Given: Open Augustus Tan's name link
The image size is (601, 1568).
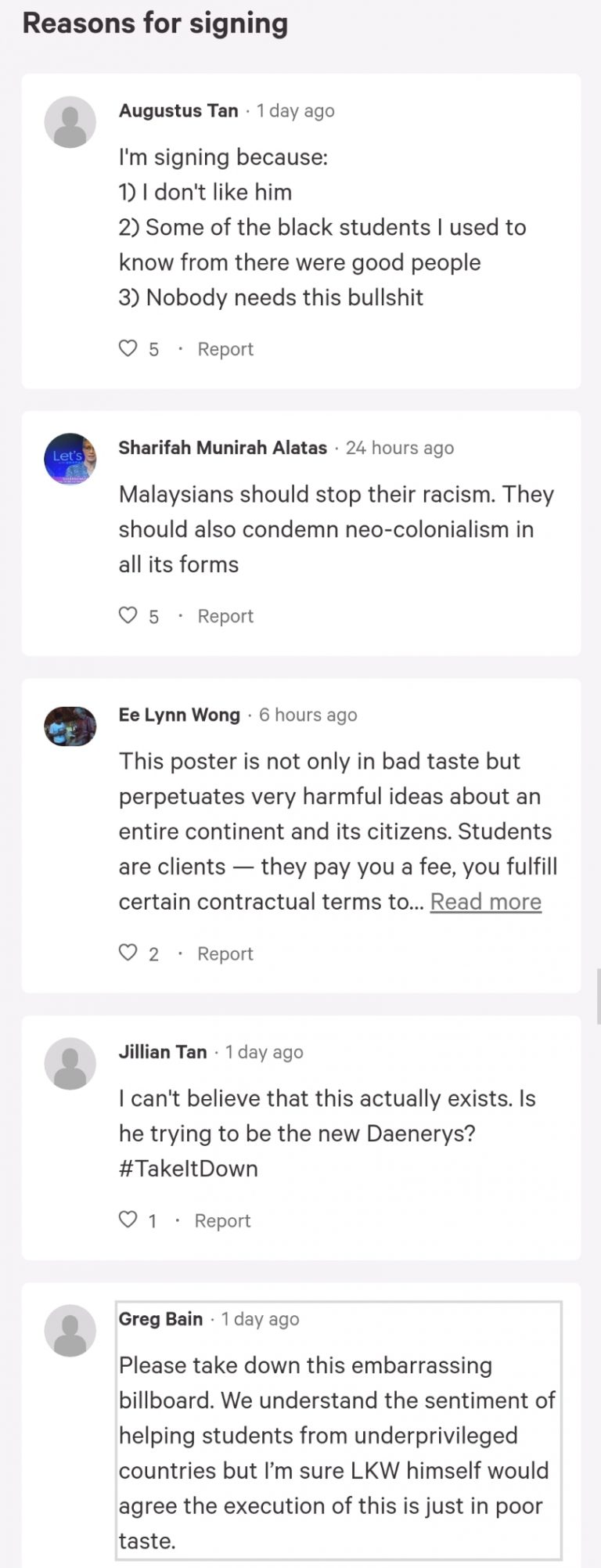Looking at the screenshot, I should (x=178, y=110).
